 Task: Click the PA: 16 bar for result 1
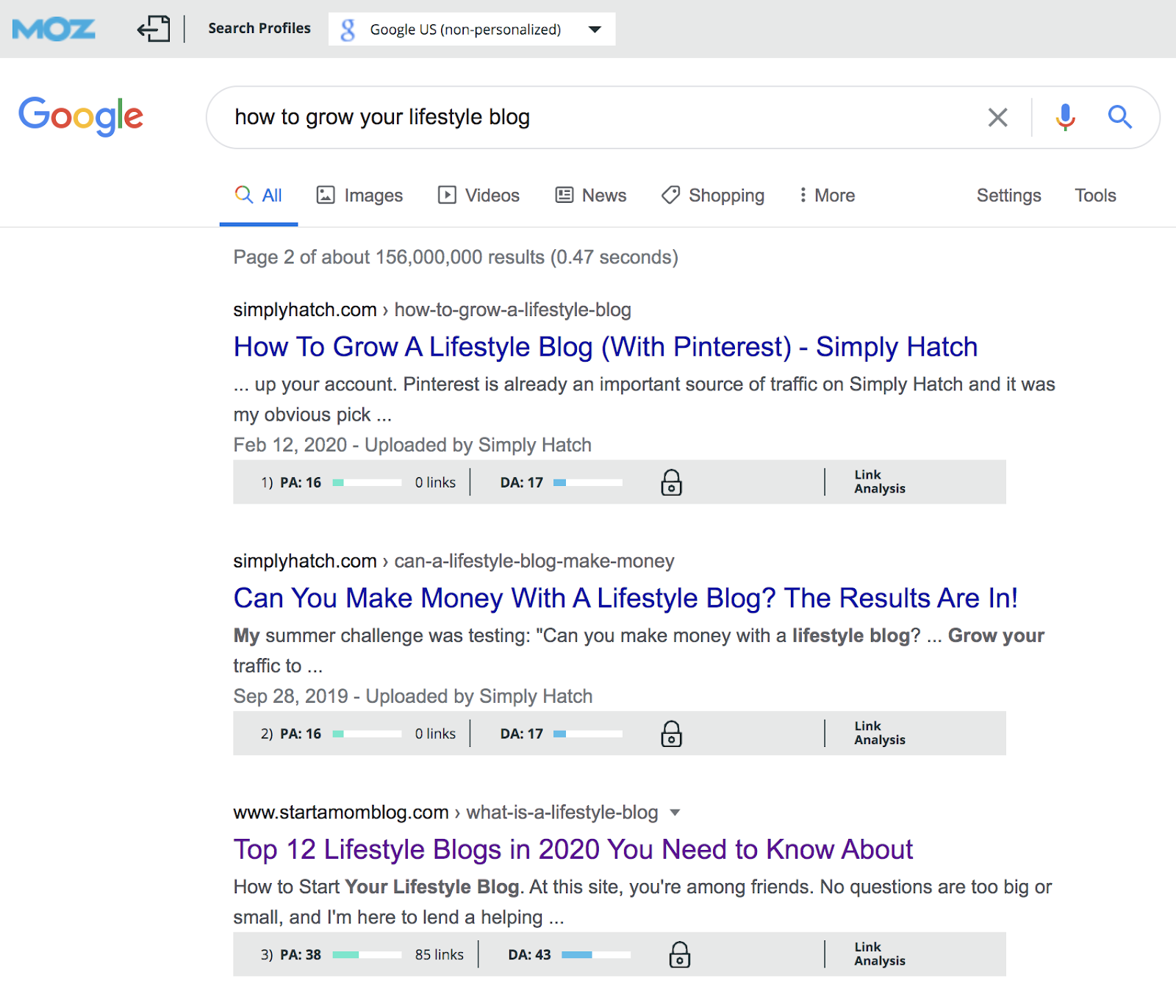click(367, 483)
